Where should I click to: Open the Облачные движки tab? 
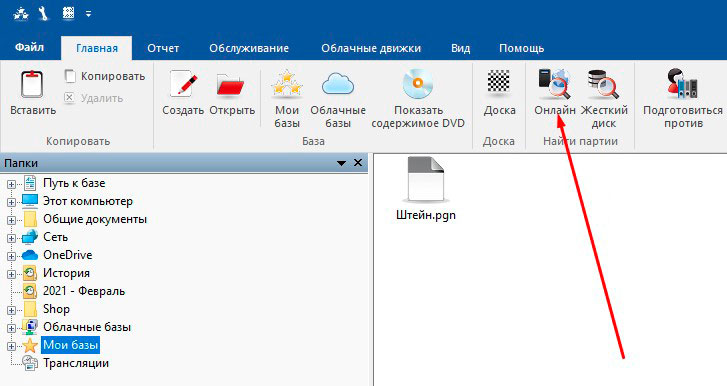371,48
